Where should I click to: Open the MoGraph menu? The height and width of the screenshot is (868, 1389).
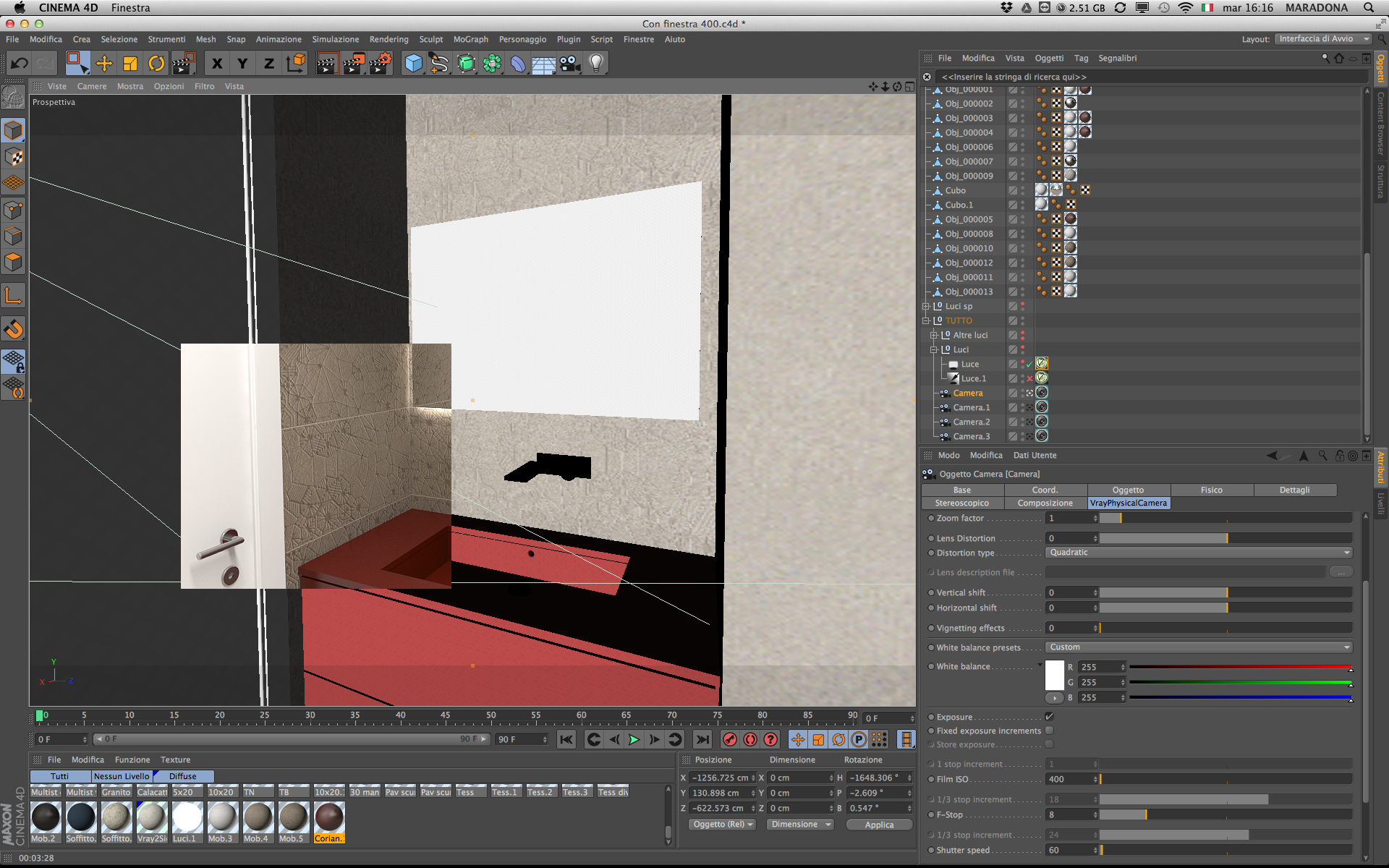(x=470, y=40)
